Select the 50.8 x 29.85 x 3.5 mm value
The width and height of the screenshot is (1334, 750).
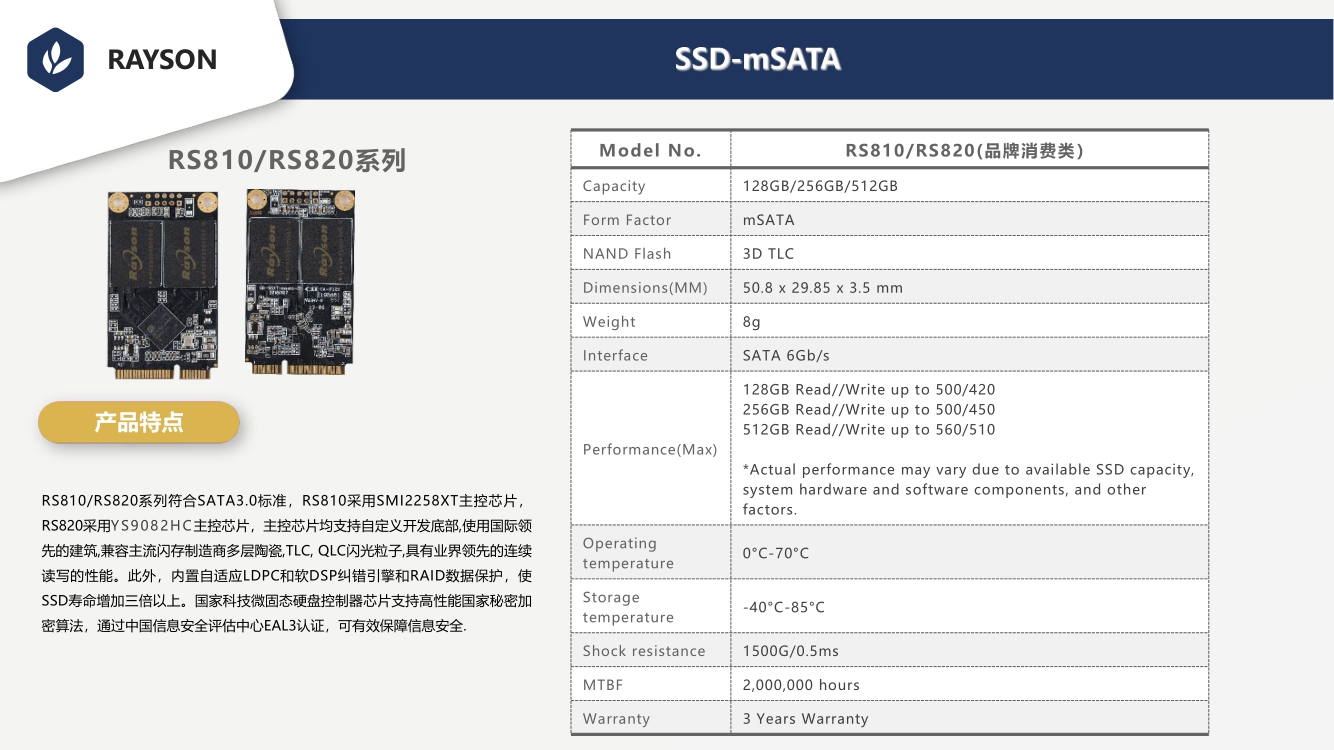tap(822, 288)
